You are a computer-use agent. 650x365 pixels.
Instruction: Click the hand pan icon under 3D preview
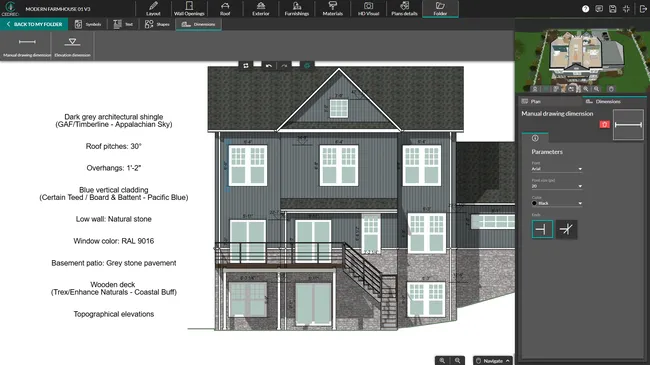pos(611,89)
